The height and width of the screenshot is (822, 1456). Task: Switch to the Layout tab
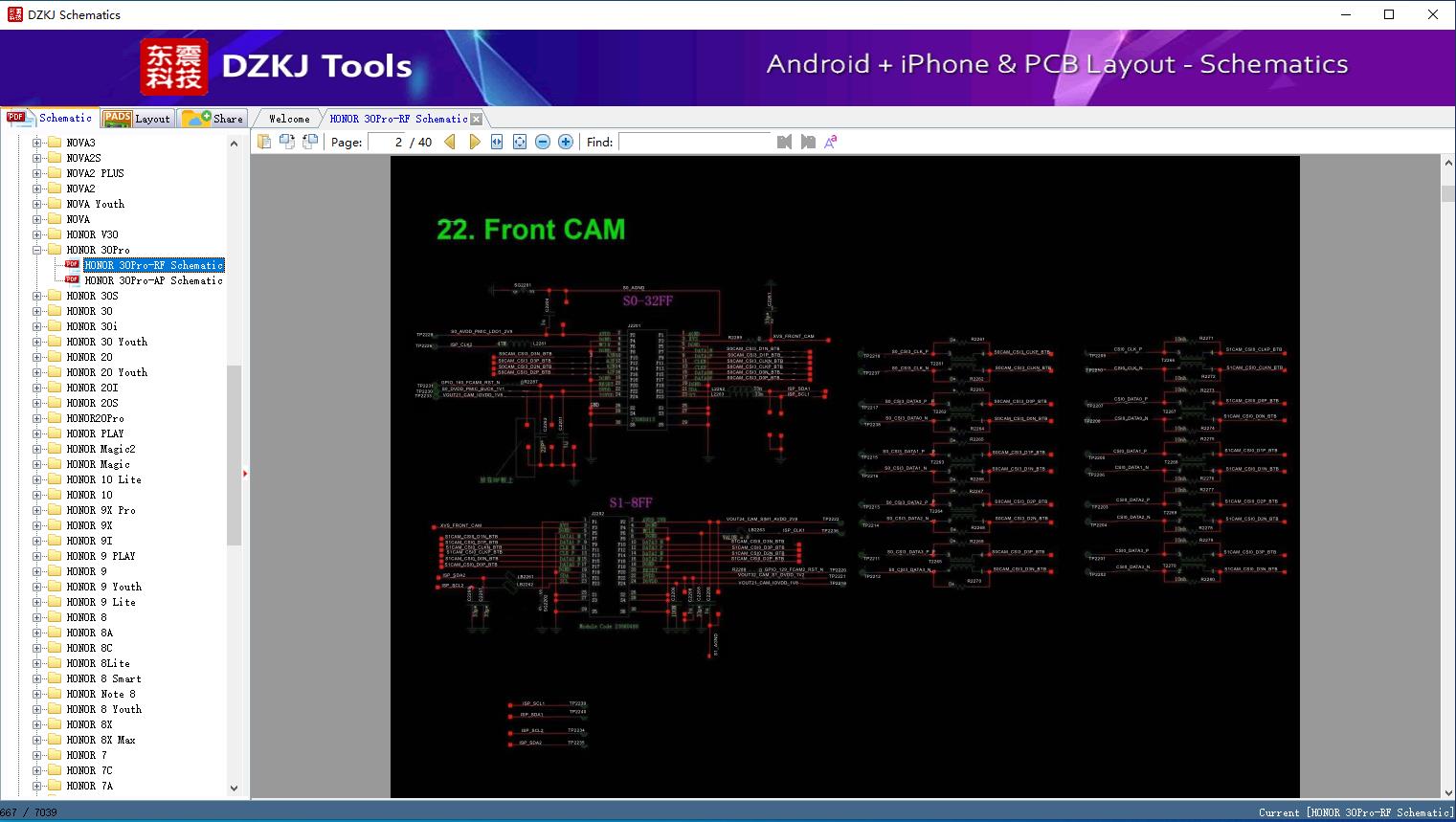tap(137, 119)
